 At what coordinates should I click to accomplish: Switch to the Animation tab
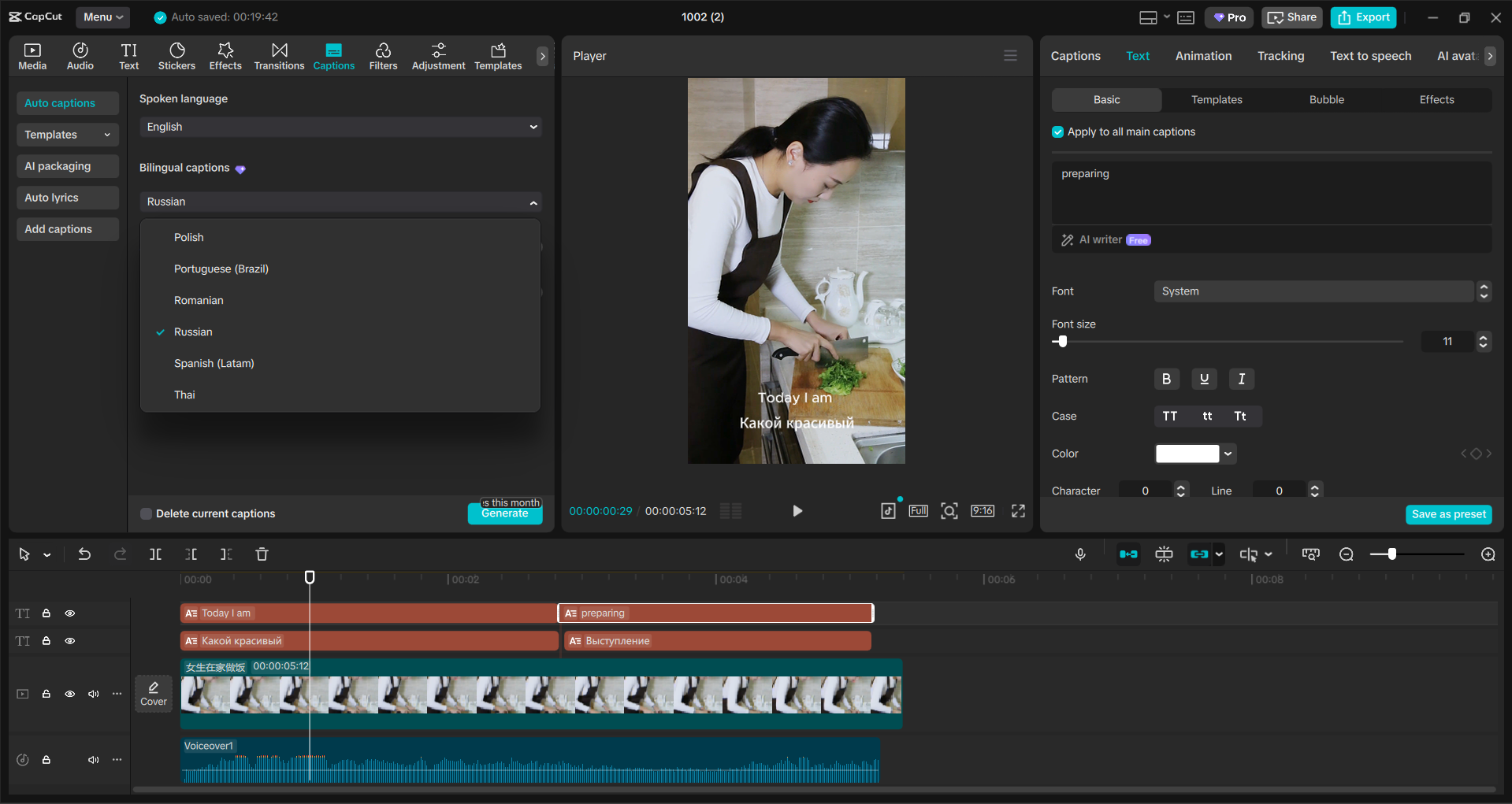click(1202, 55)
